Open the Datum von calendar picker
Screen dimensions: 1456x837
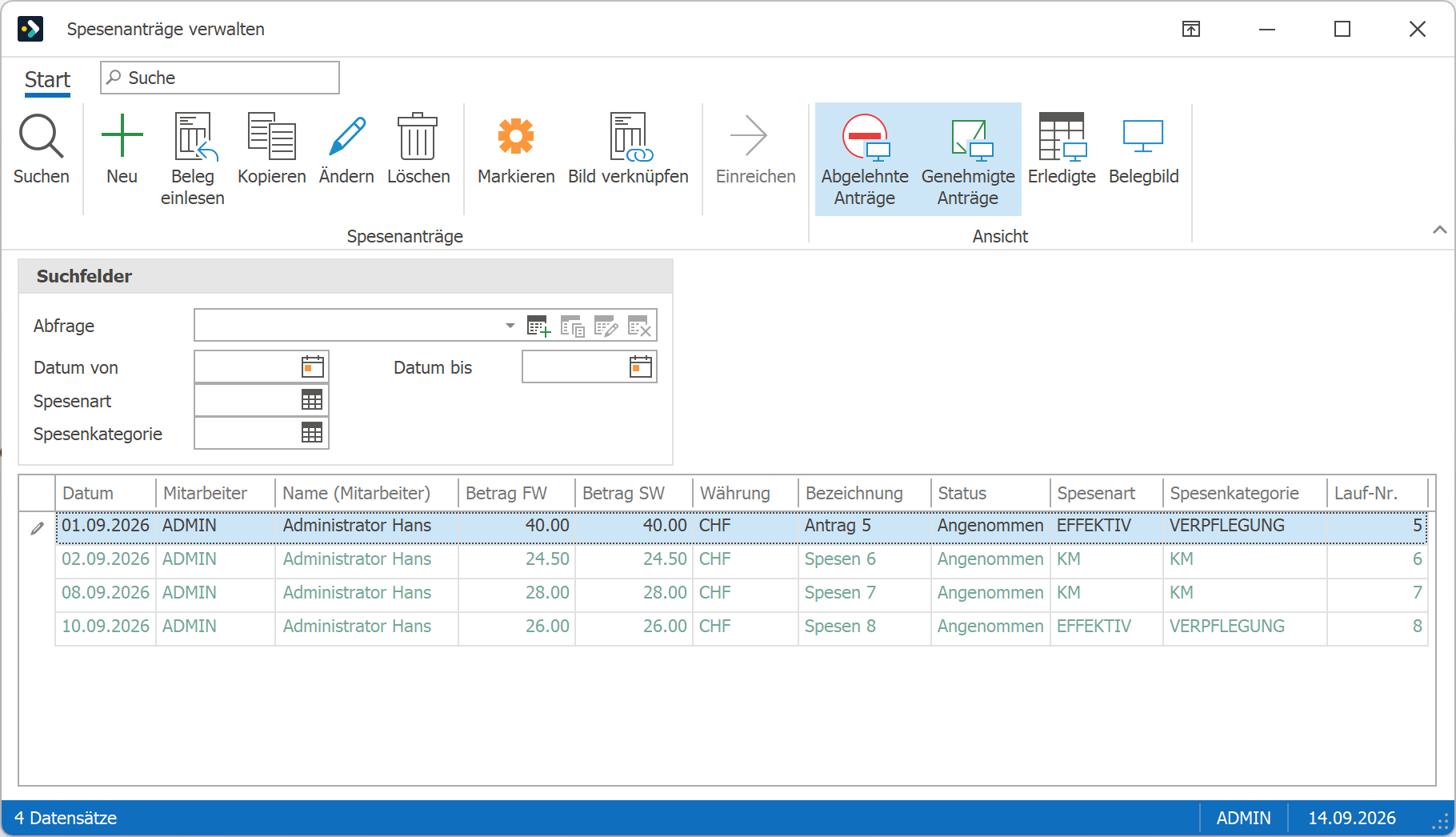(313, 366)
